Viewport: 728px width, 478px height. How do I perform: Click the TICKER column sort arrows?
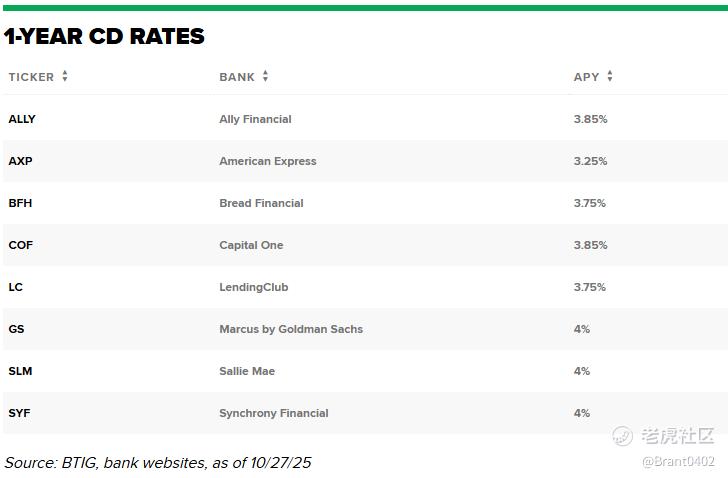65,77
